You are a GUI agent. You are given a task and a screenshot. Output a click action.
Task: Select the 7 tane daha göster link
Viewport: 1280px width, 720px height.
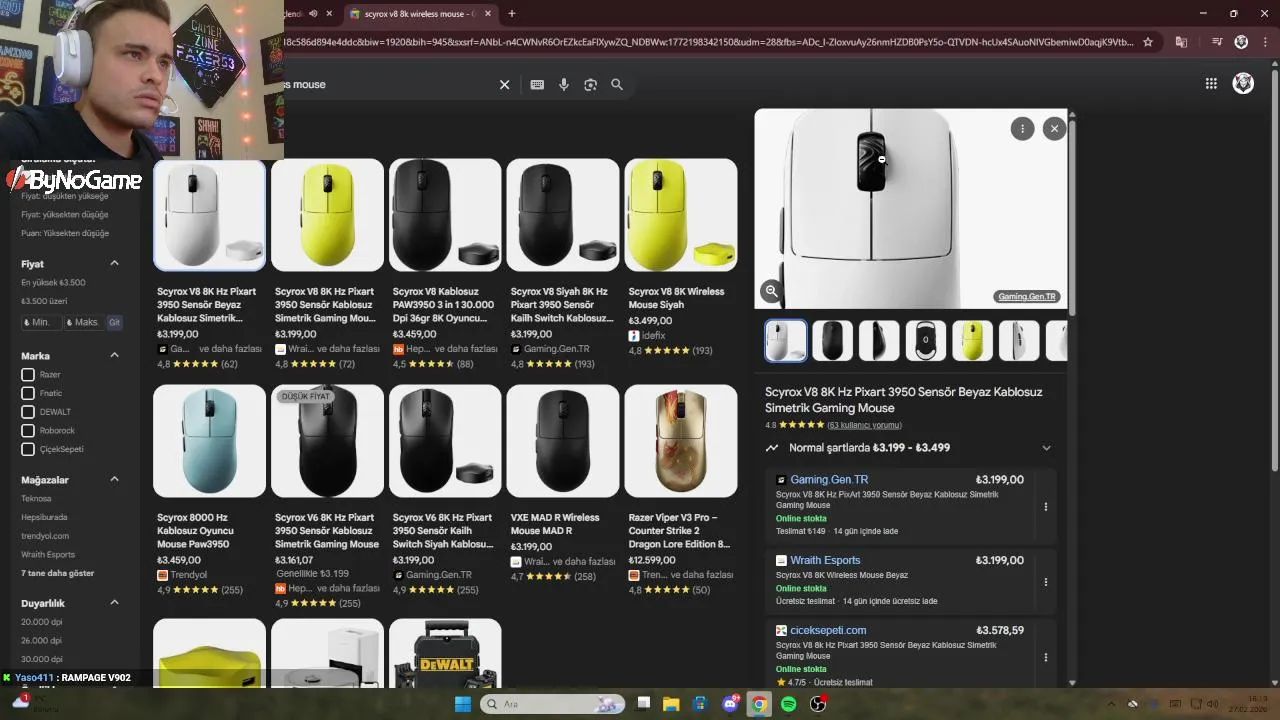pyautogui.click(x=58, y=573)
